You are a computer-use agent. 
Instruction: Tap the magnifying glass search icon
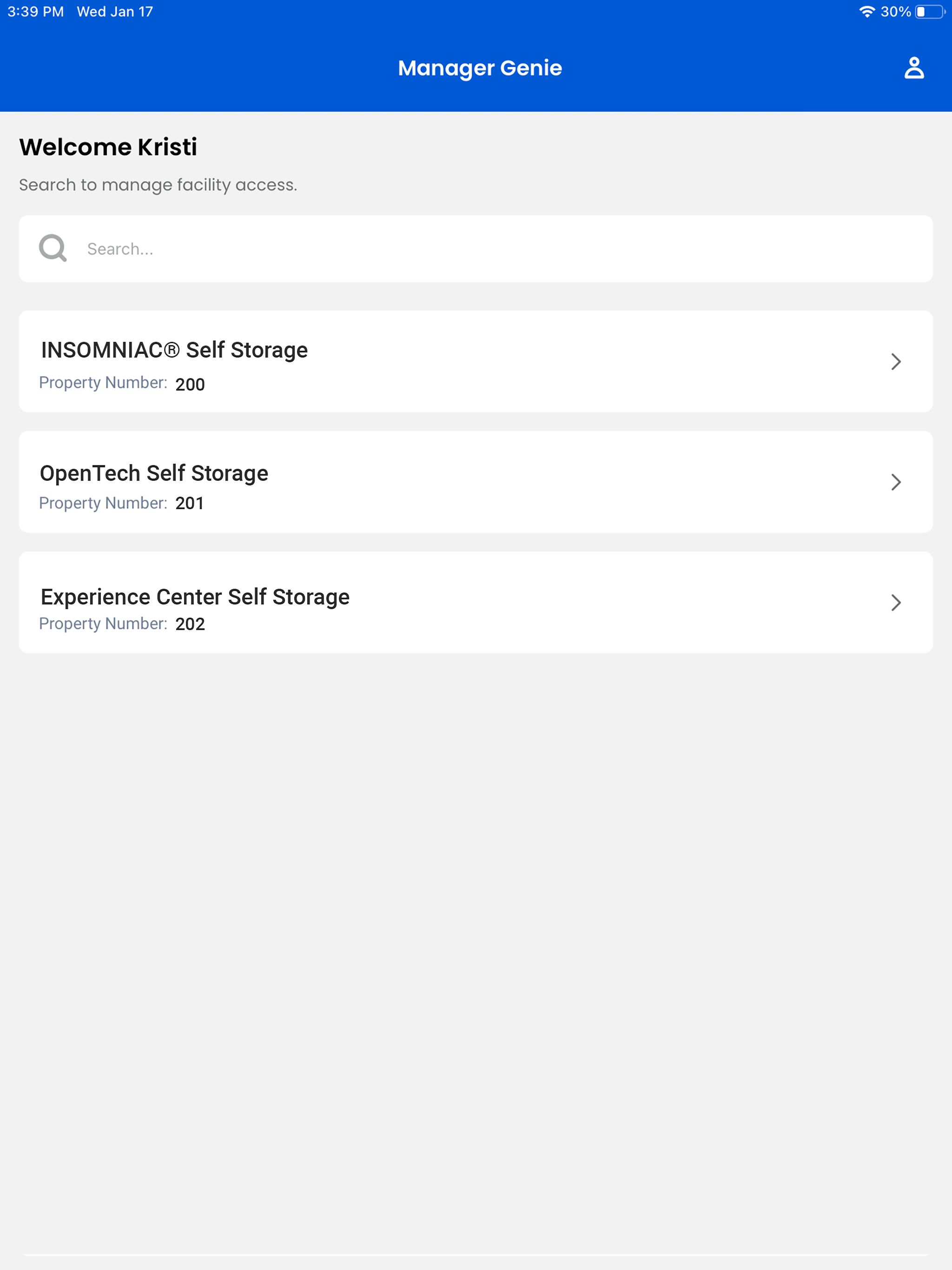(53, 248)
